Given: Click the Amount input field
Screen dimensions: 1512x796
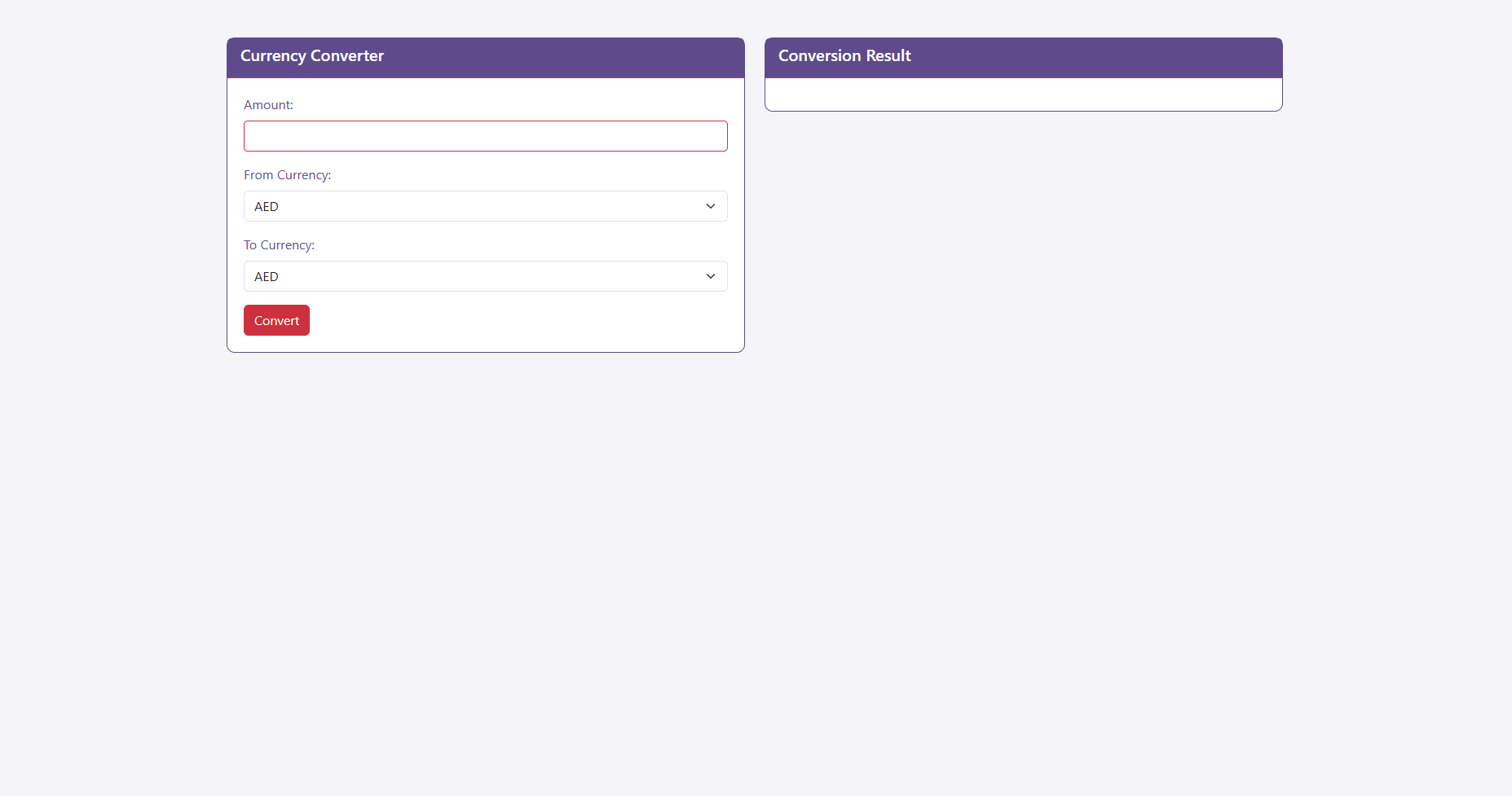Looking at the screenshot, I should [485, 136].
